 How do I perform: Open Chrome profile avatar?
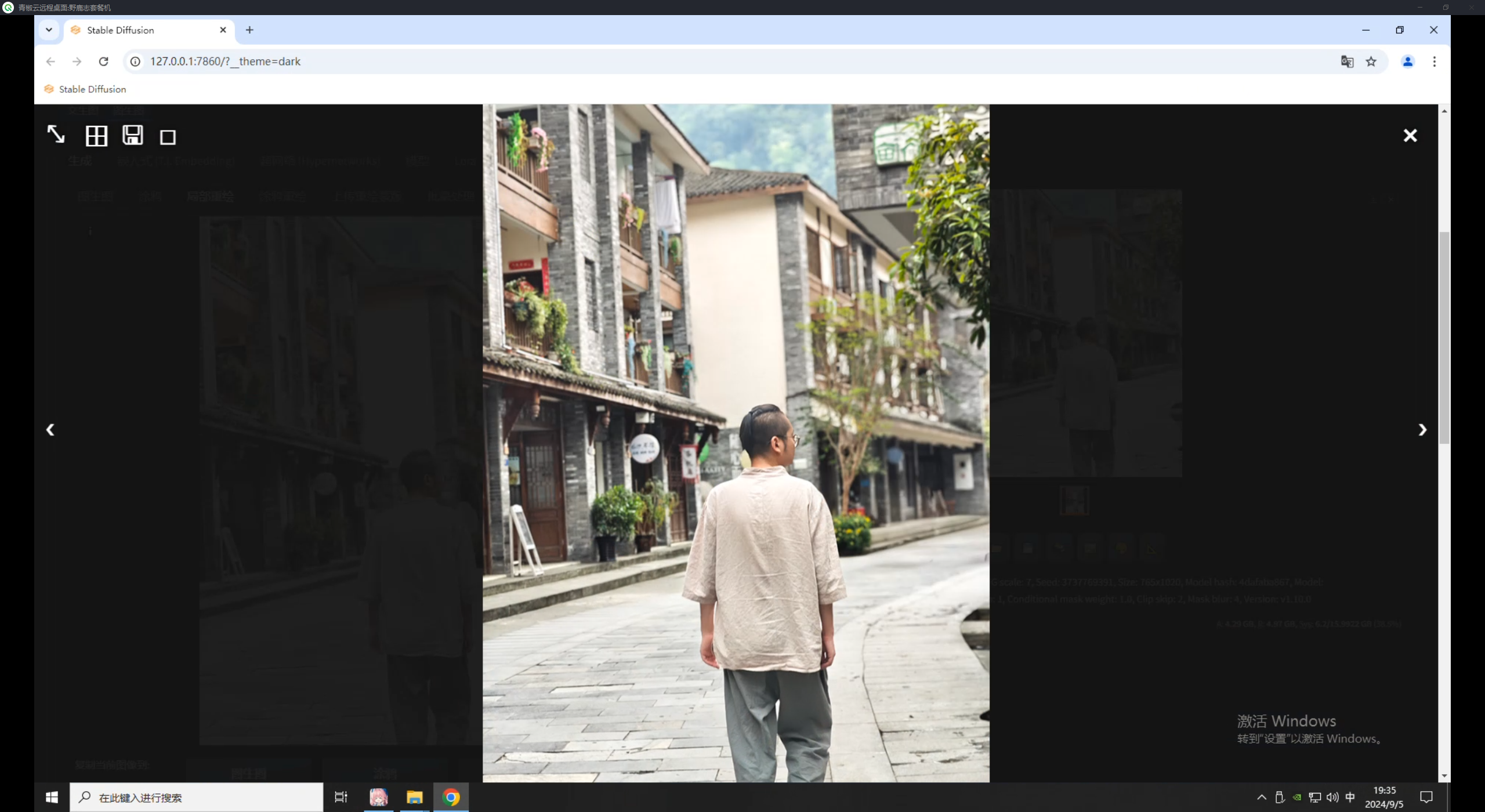pos(1407,61)
